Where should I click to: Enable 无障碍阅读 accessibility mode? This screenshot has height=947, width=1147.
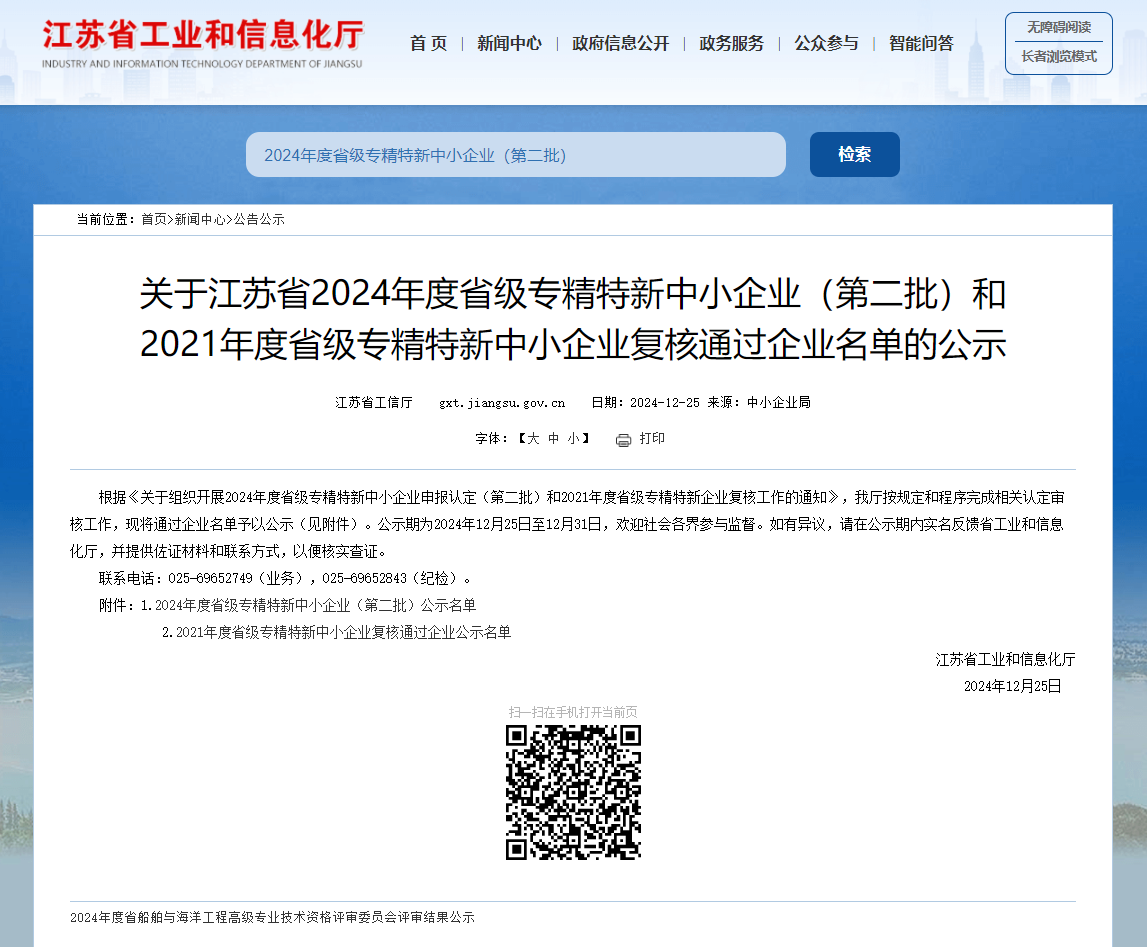1058,27
